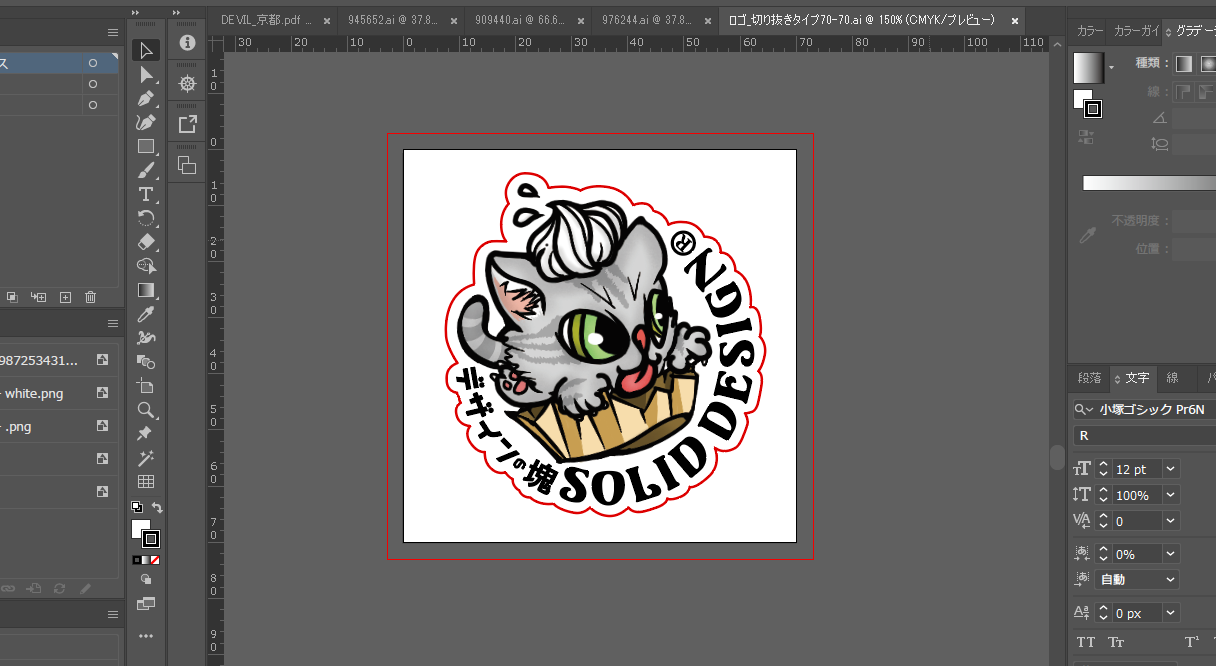Open the font size 12 pt dropdown
Screen dimensions: 1216x666
point(1171,469)
